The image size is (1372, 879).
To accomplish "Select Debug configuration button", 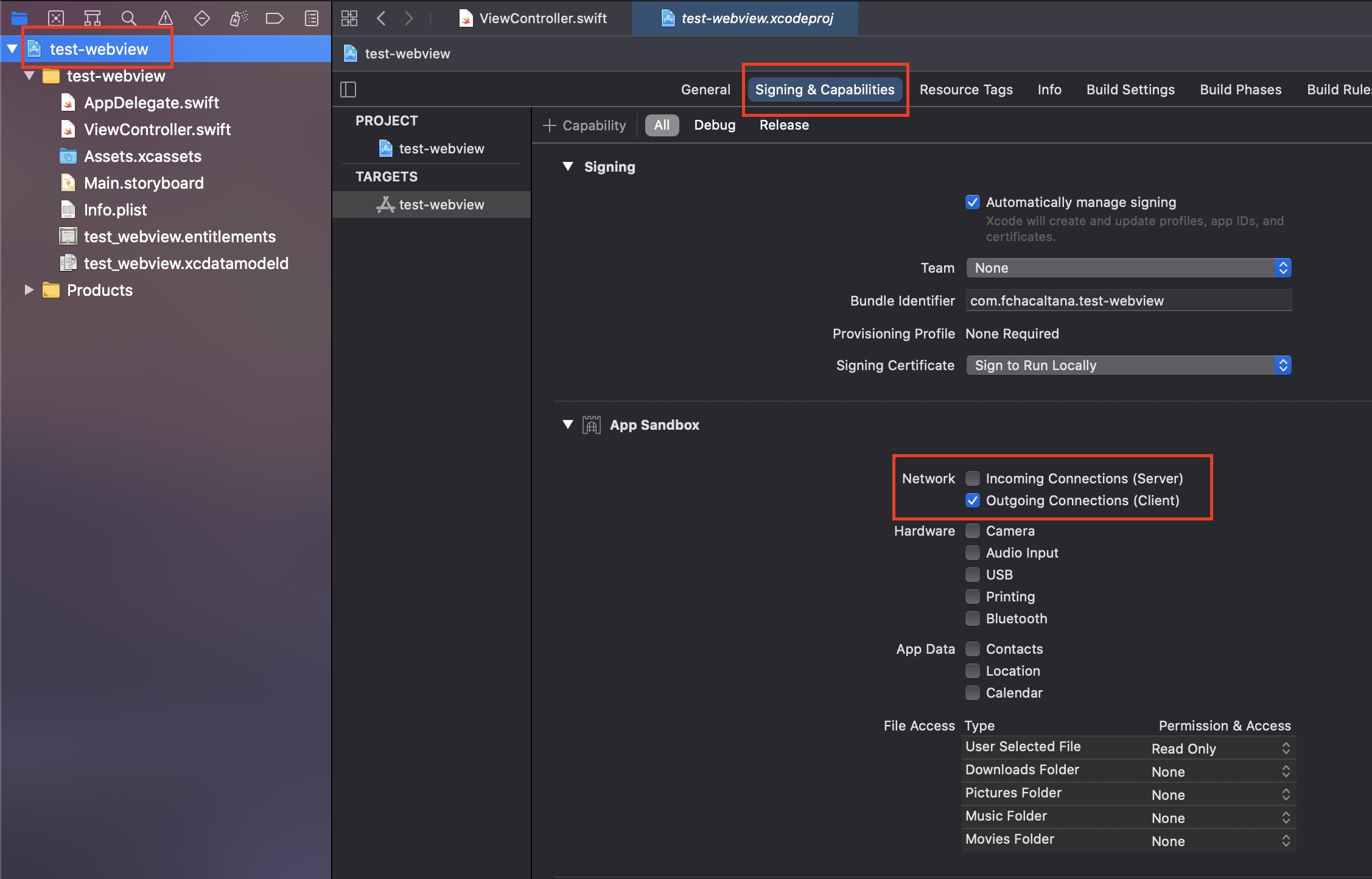I will click(x=714, y=125).
